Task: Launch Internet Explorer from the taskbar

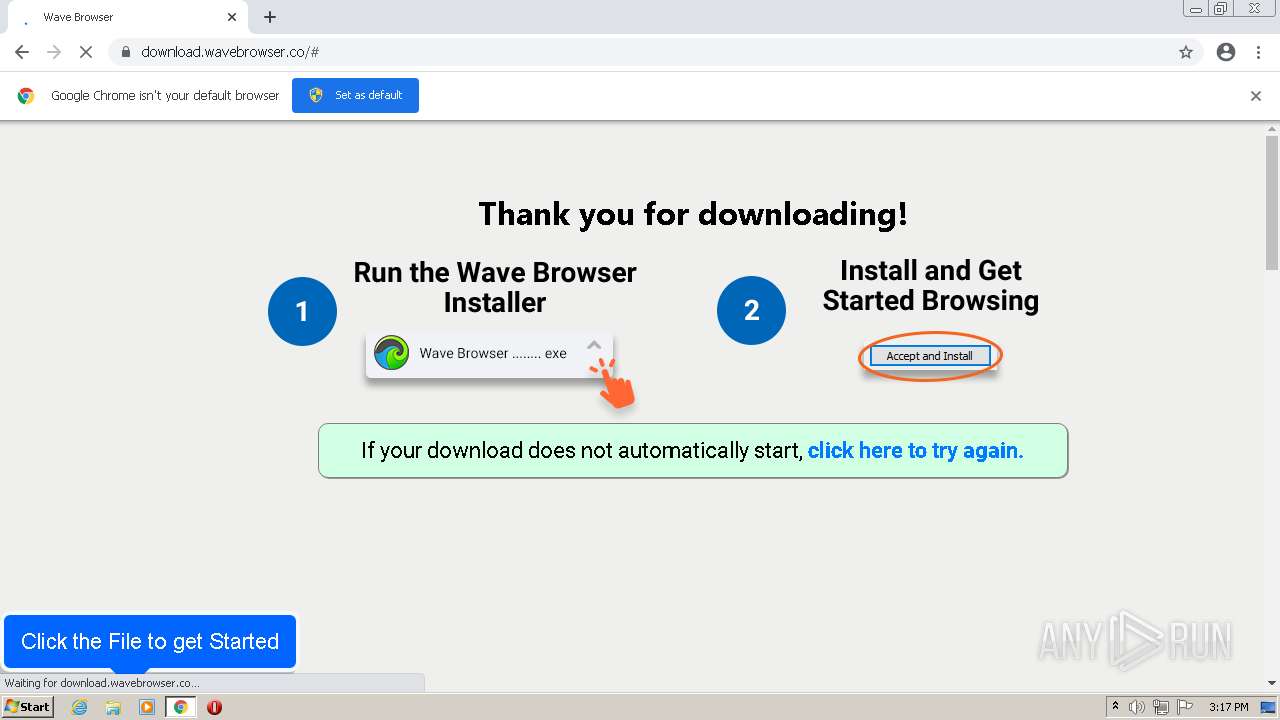Action: coord(80,707)
